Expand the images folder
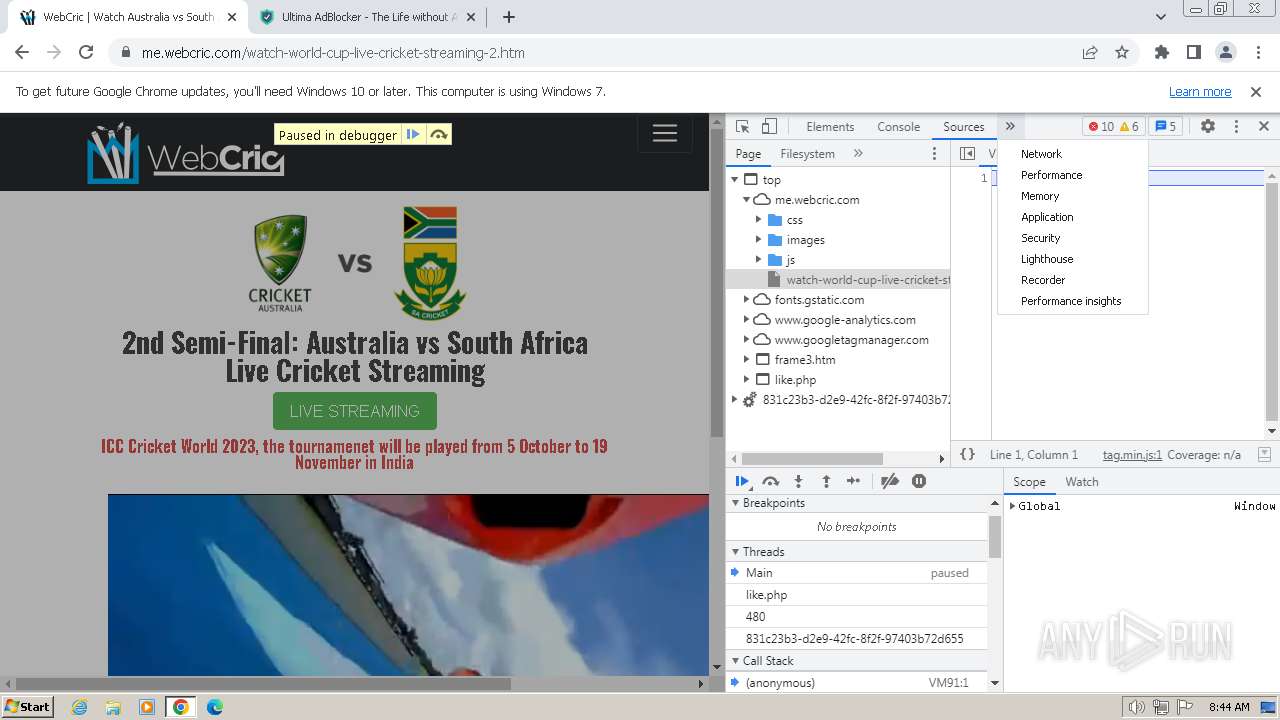Image resolution: width=1280 pixels, height=720 pixels. (759, 240)
